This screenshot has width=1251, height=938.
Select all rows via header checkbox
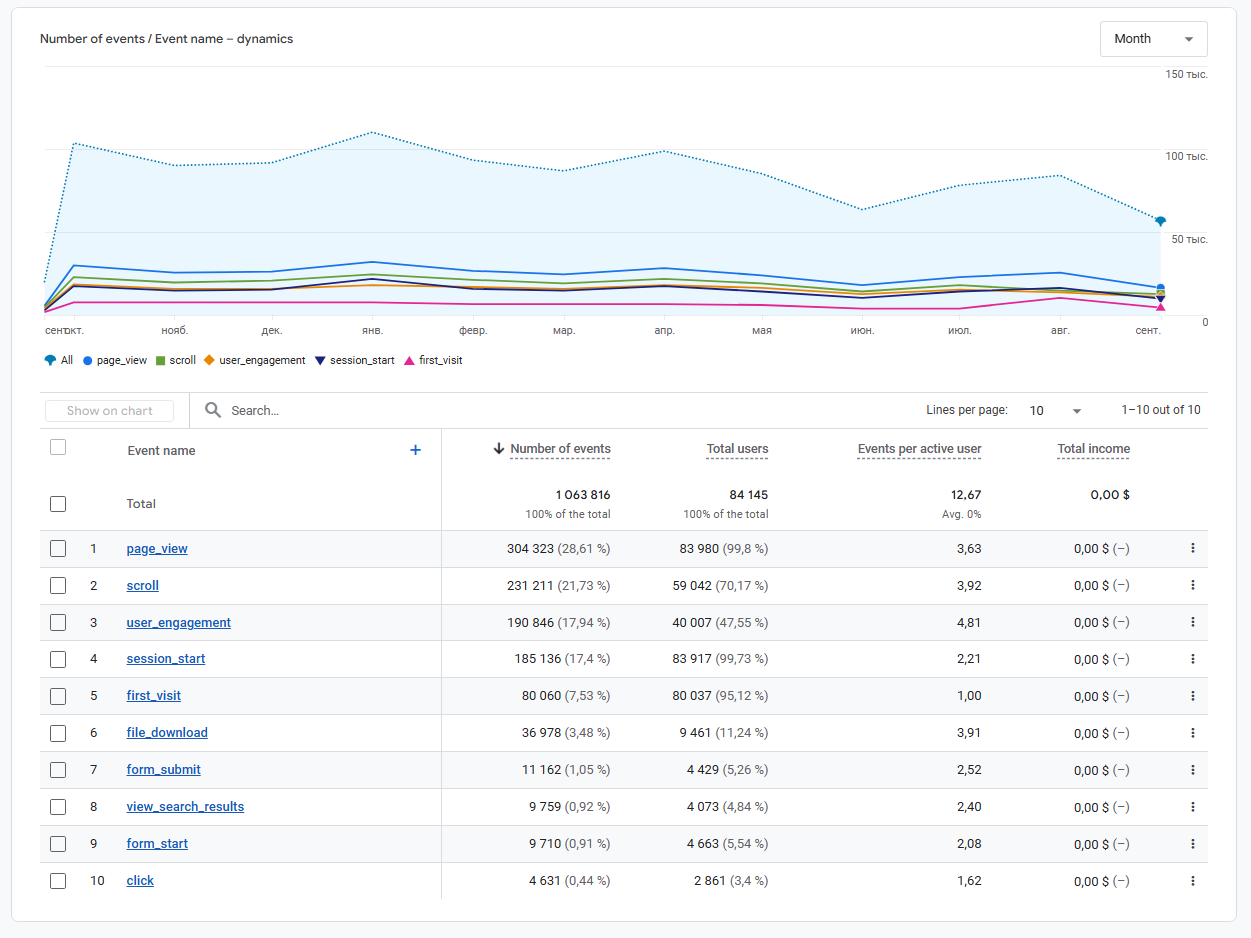pyautogui.click(x=58, y=447)
